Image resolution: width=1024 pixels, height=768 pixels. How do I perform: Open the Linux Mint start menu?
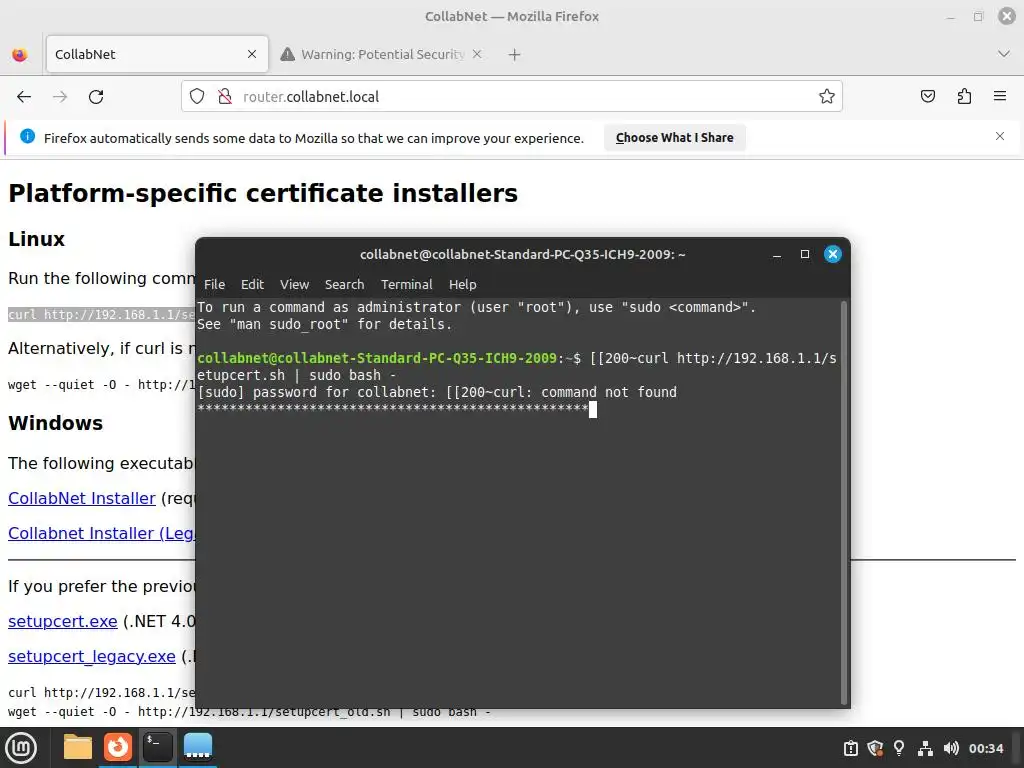click(22, 748)
